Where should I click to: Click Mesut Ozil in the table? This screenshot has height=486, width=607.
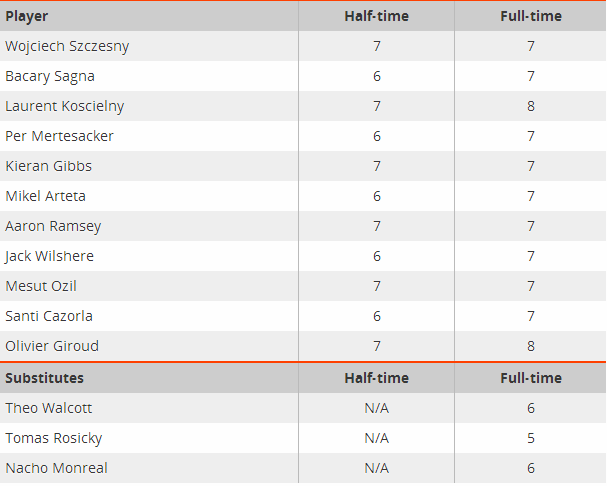(x=41, y=286)
